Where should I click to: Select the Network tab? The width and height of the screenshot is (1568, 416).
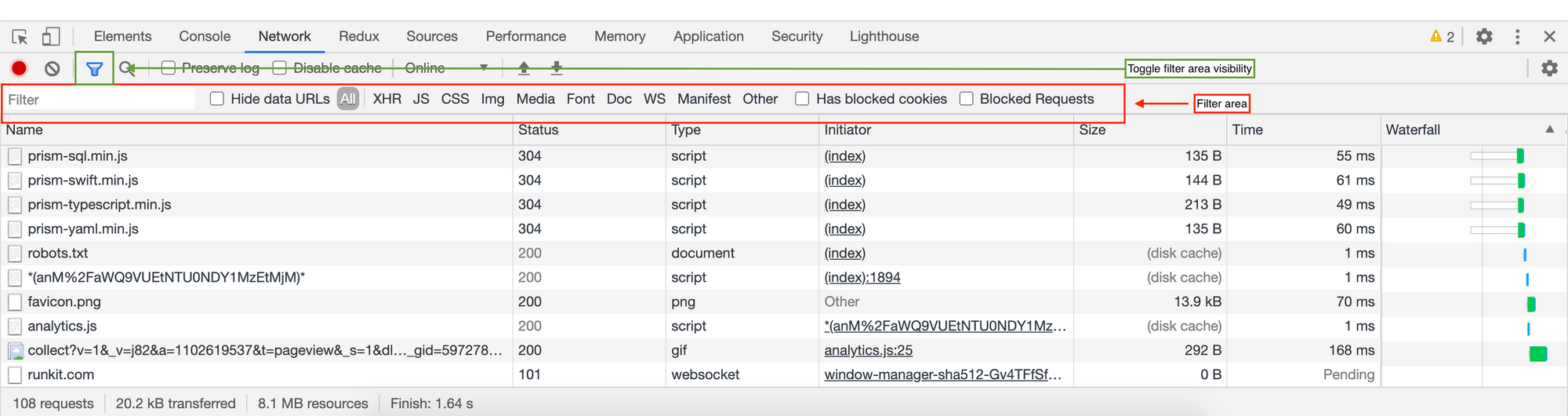coord(285,36)
